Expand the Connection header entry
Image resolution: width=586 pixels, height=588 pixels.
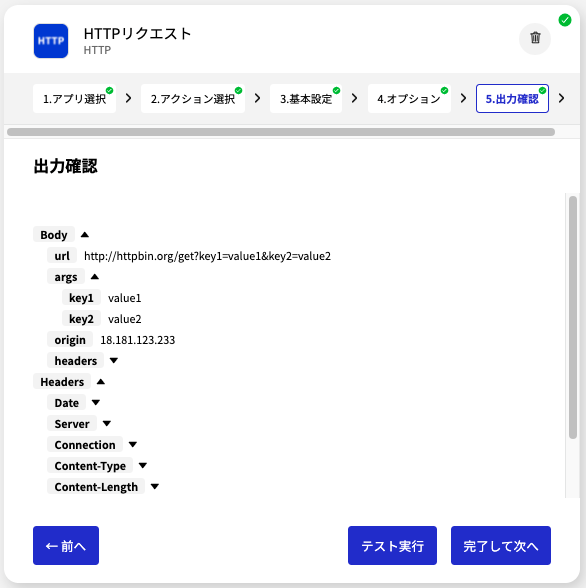click(133, 445)
